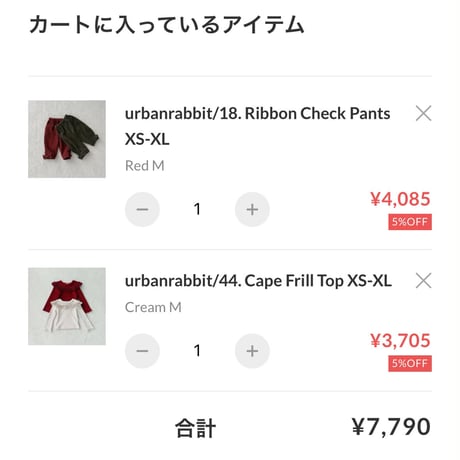Screen dimensions: 460x460
Task: Decrease quantity of Cape Frill Top
Action: (x=142, y=351)
